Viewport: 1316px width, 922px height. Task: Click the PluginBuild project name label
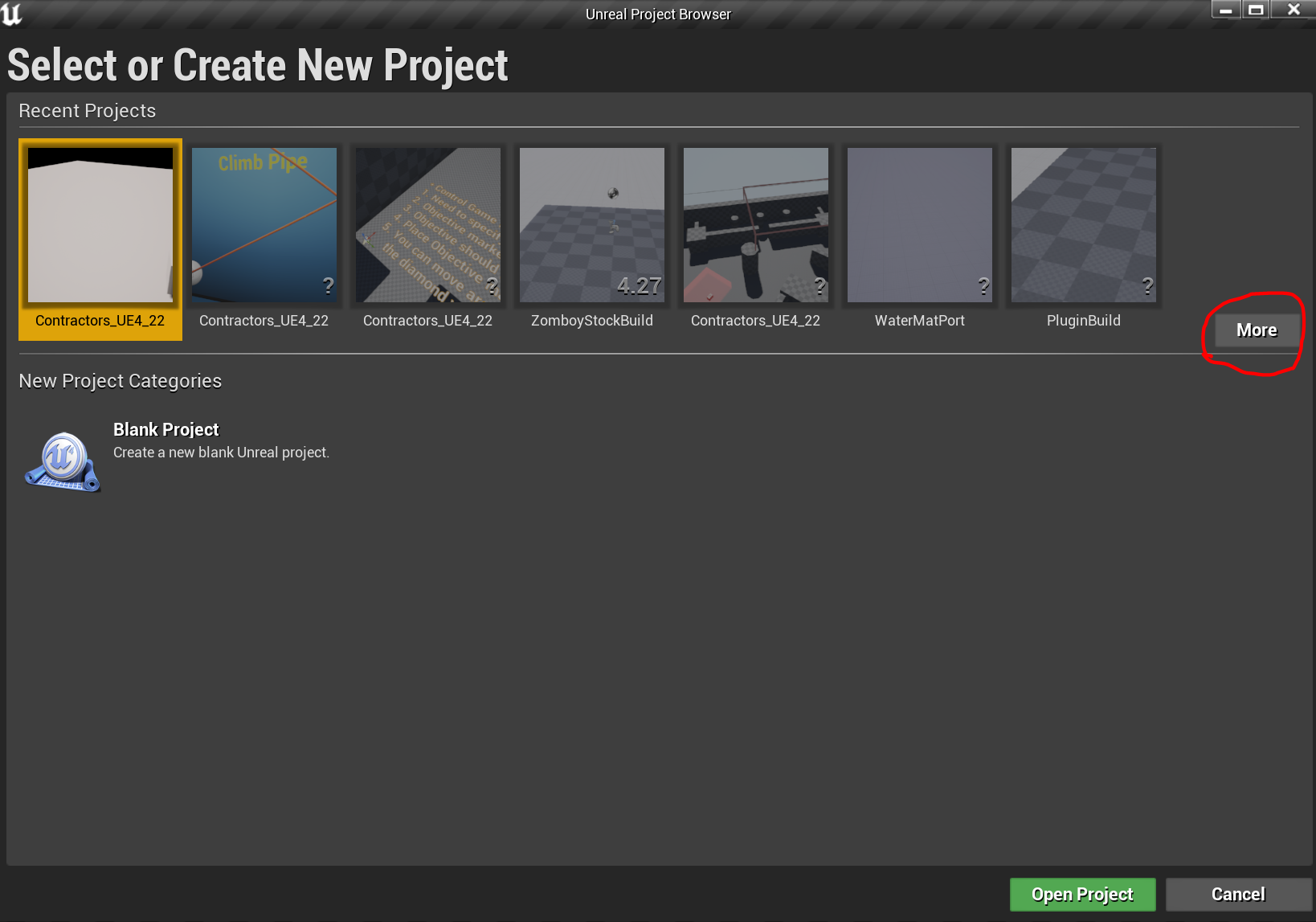coord(1084,321)
